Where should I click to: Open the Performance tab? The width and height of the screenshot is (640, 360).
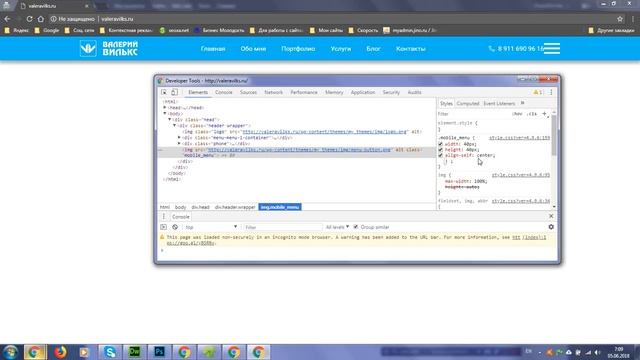pos(304,93)
